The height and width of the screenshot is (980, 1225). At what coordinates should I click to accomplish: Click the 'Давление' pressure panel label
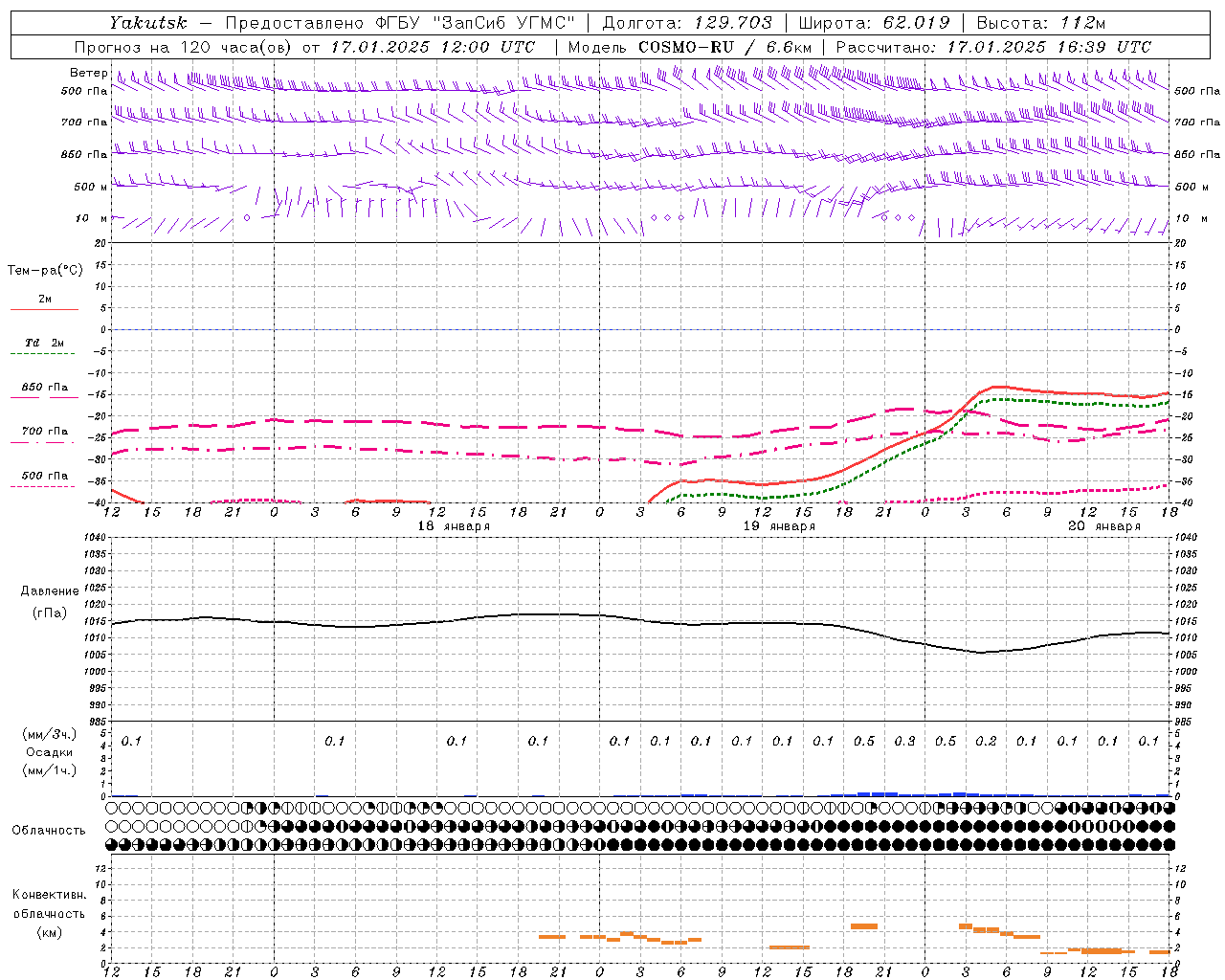point(50,591)
